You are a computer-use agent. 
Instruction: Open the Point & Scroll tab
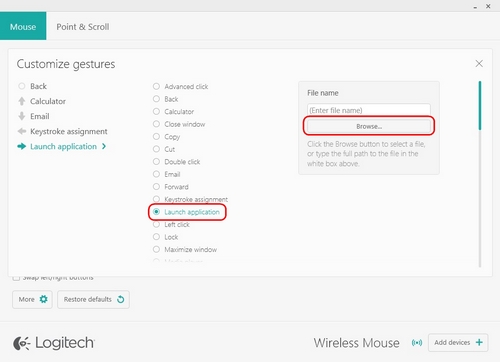click(x=83, y=27)
